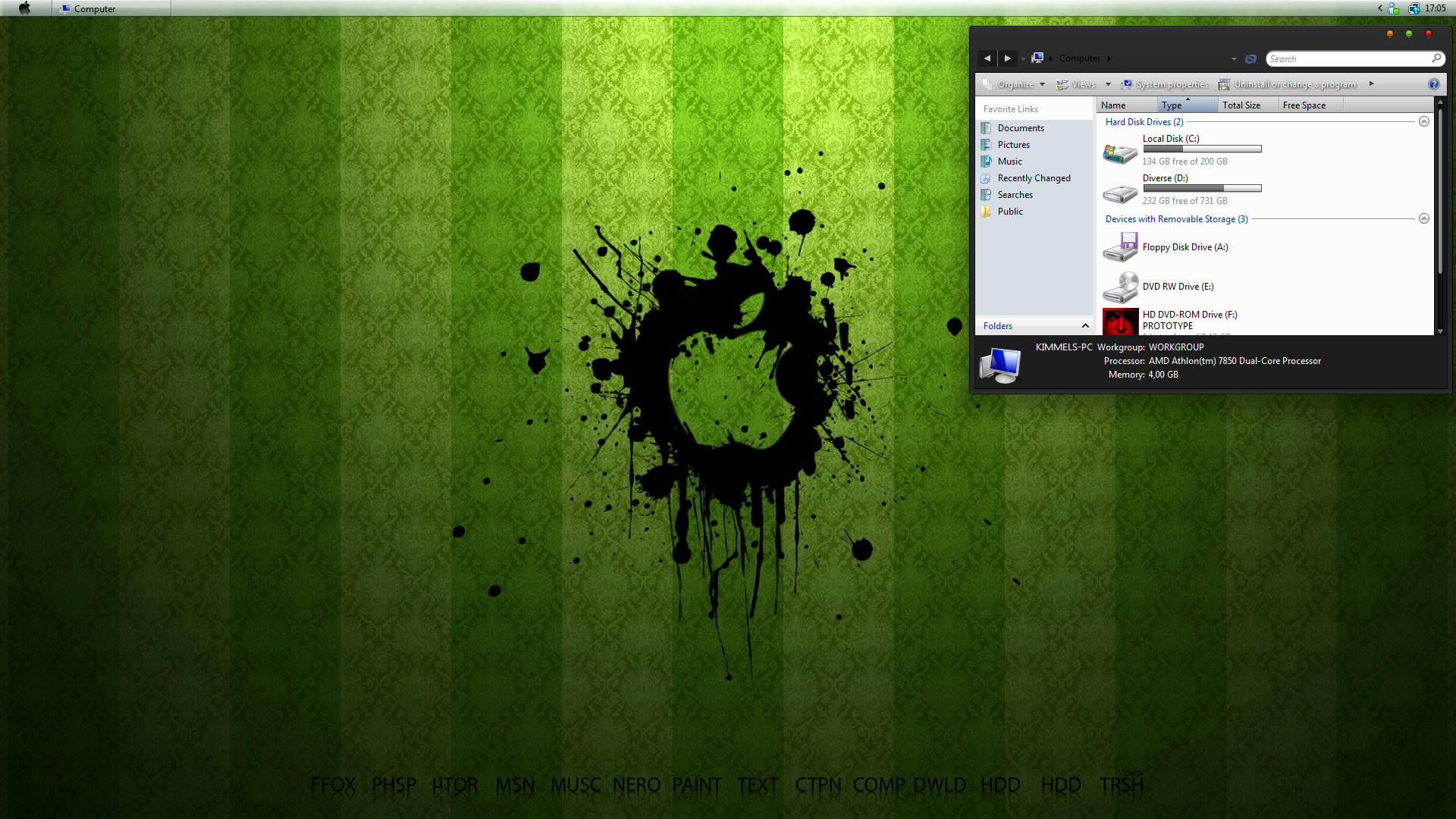Viewport: 1456px width, 819px height.
Task: Refresh the Computer view
Action: click(1251, 58)
